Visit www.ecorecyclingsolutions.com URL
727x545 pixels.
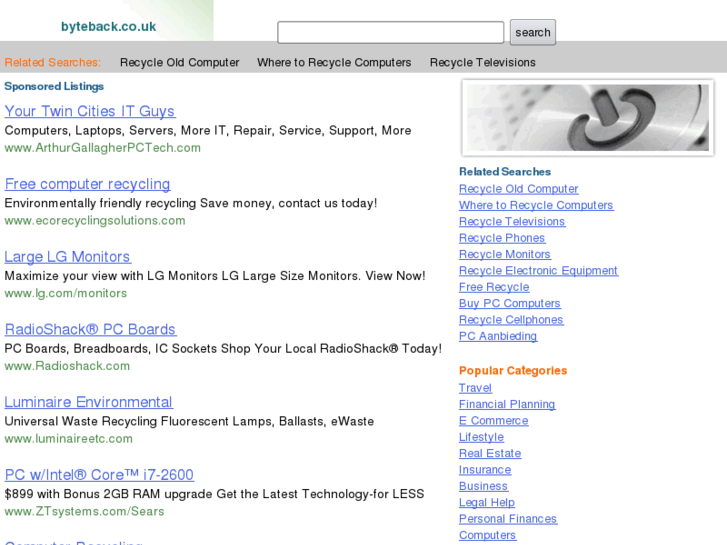click(x=95, y=221)
